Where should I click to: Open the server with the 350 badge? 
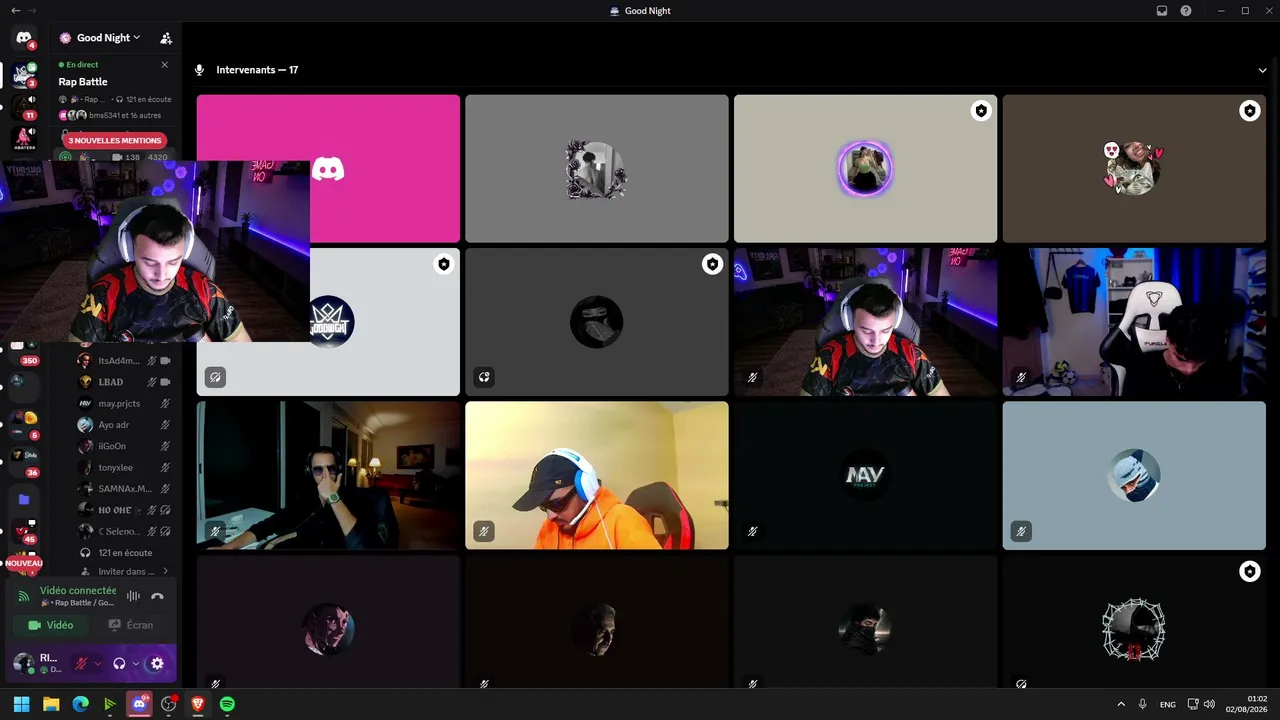coord(23,350)
